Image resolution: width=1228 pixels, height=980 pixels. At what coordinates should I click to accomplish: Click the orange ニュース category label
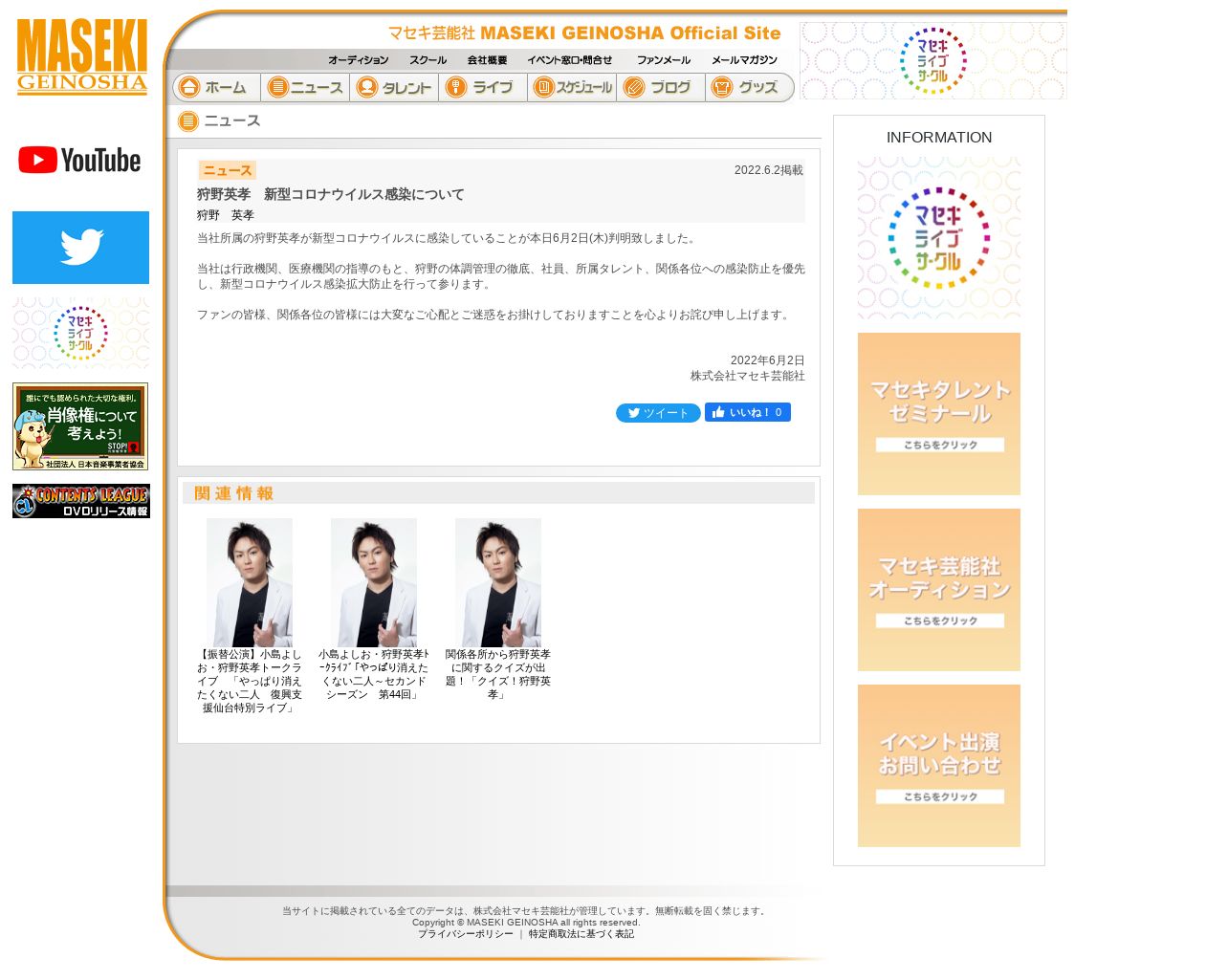click(x=228, y=170)
